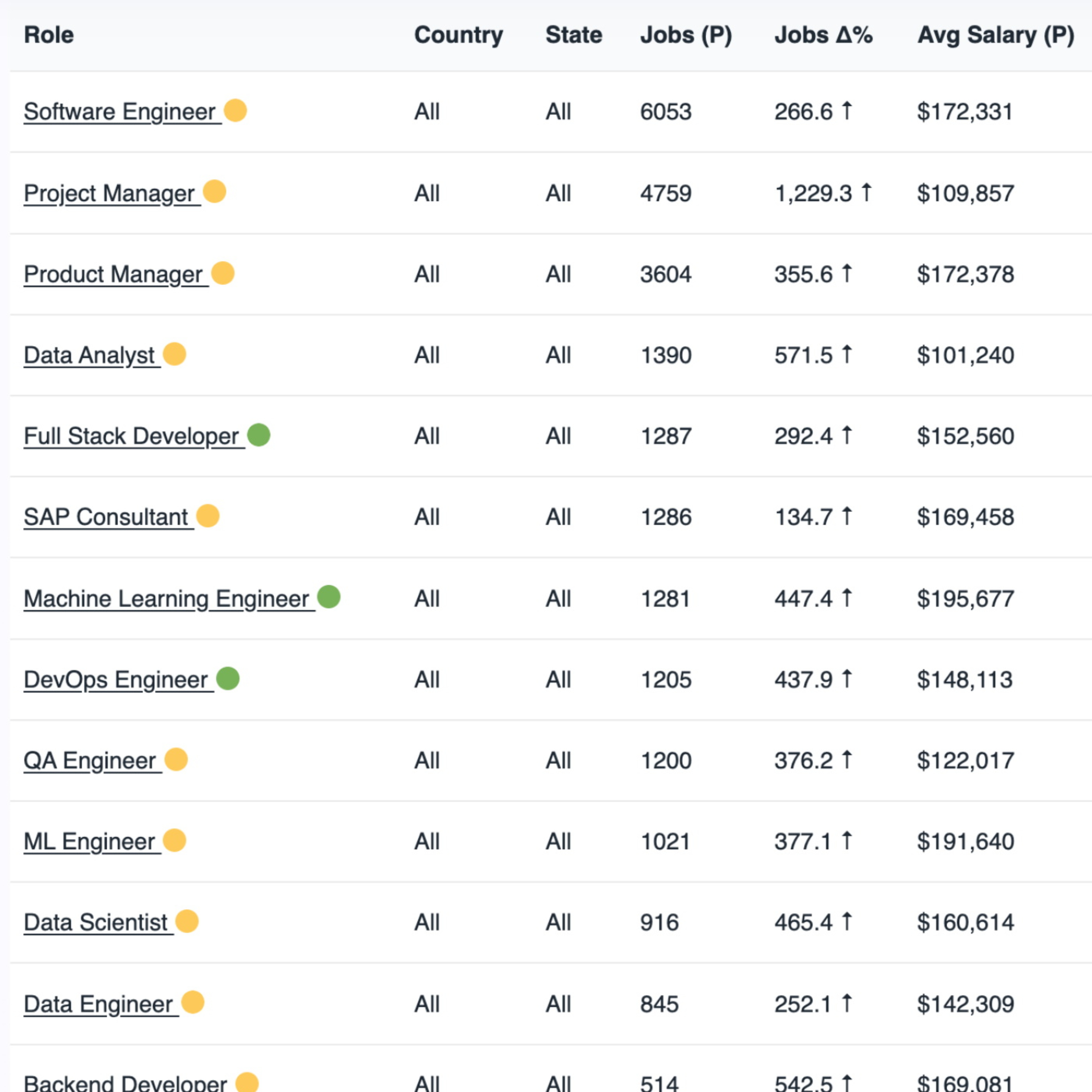Open the Data Engineer role page

coord(98,1004)
